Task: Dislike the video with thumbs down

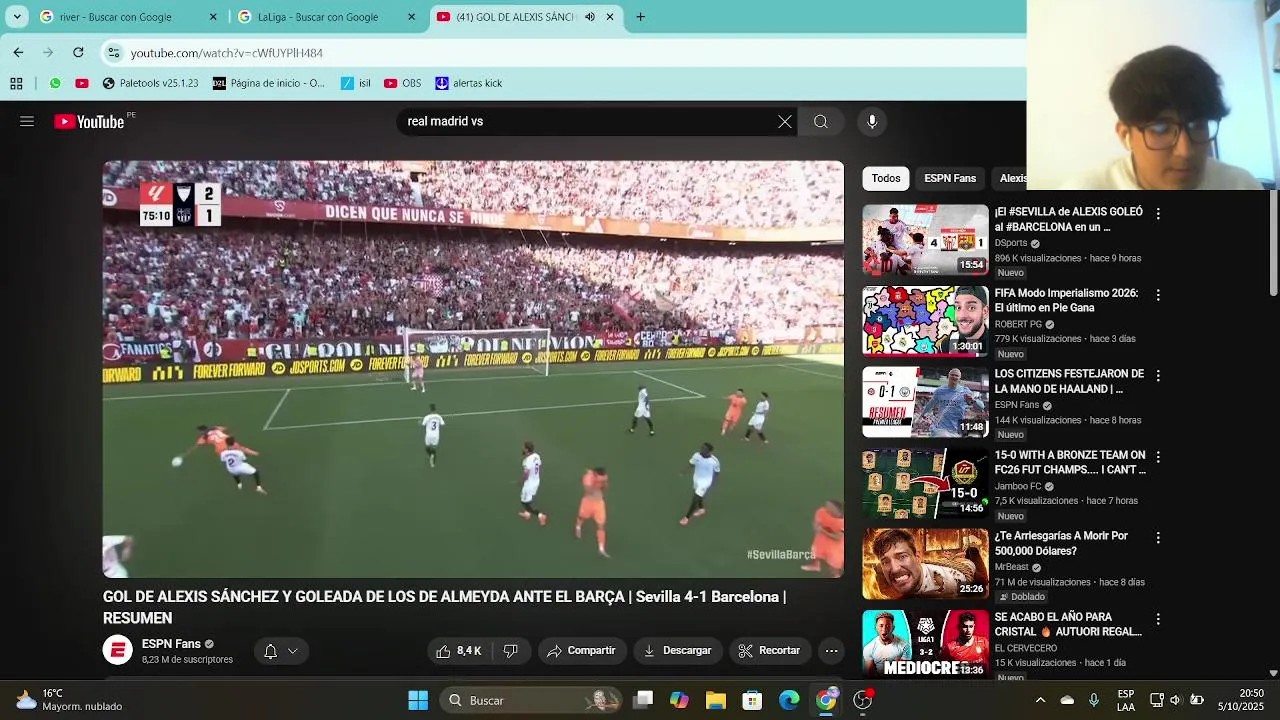Action: click(x=510, y=651)
